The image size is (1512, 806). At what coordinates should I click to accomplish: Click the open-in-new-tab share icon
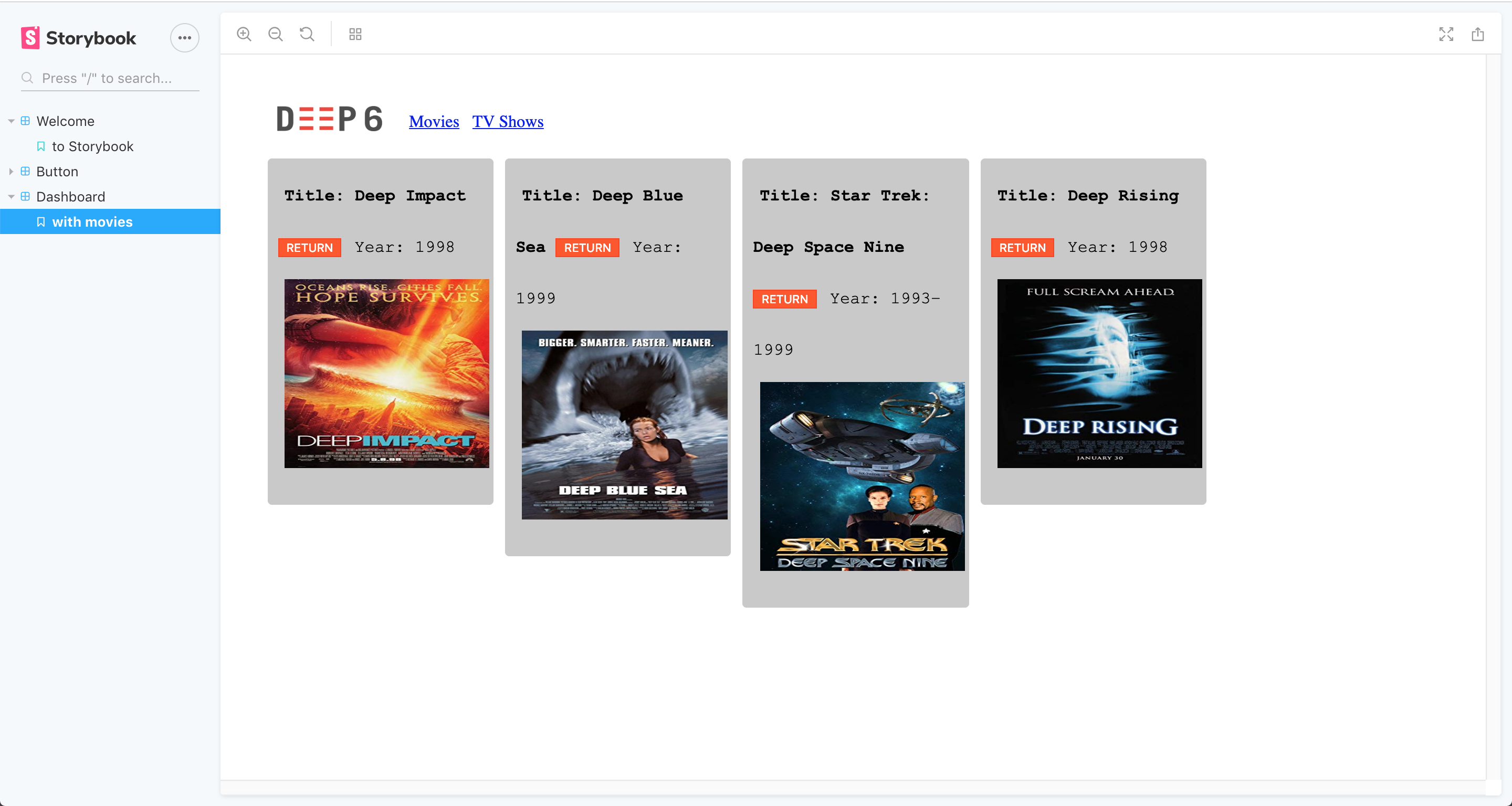[1477, 34]
